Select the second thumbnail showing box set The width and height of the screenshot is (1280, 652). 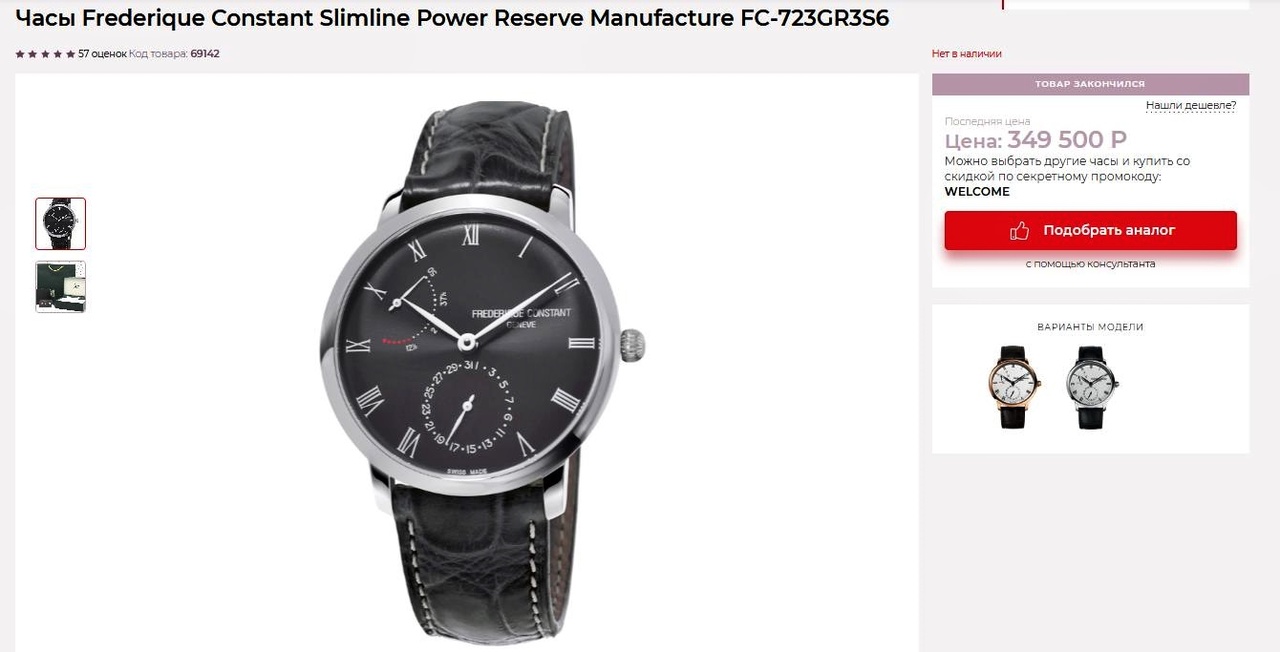pos(61,287)
